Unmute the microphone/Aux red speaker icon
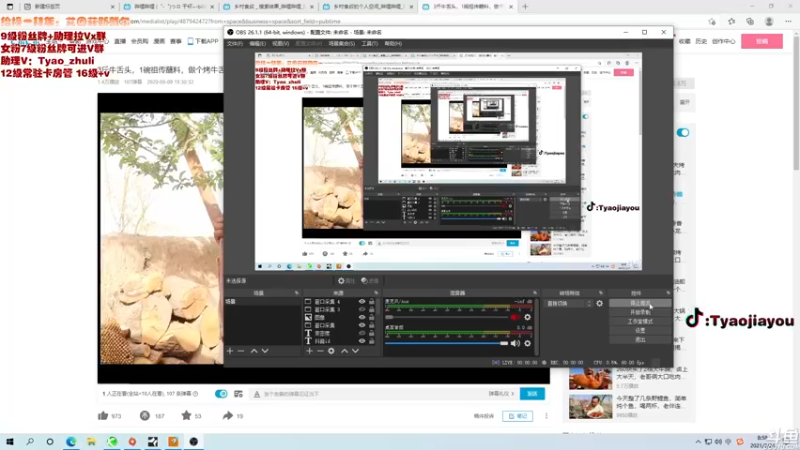Viewport: 800px width, 450px height. (515, 317)
